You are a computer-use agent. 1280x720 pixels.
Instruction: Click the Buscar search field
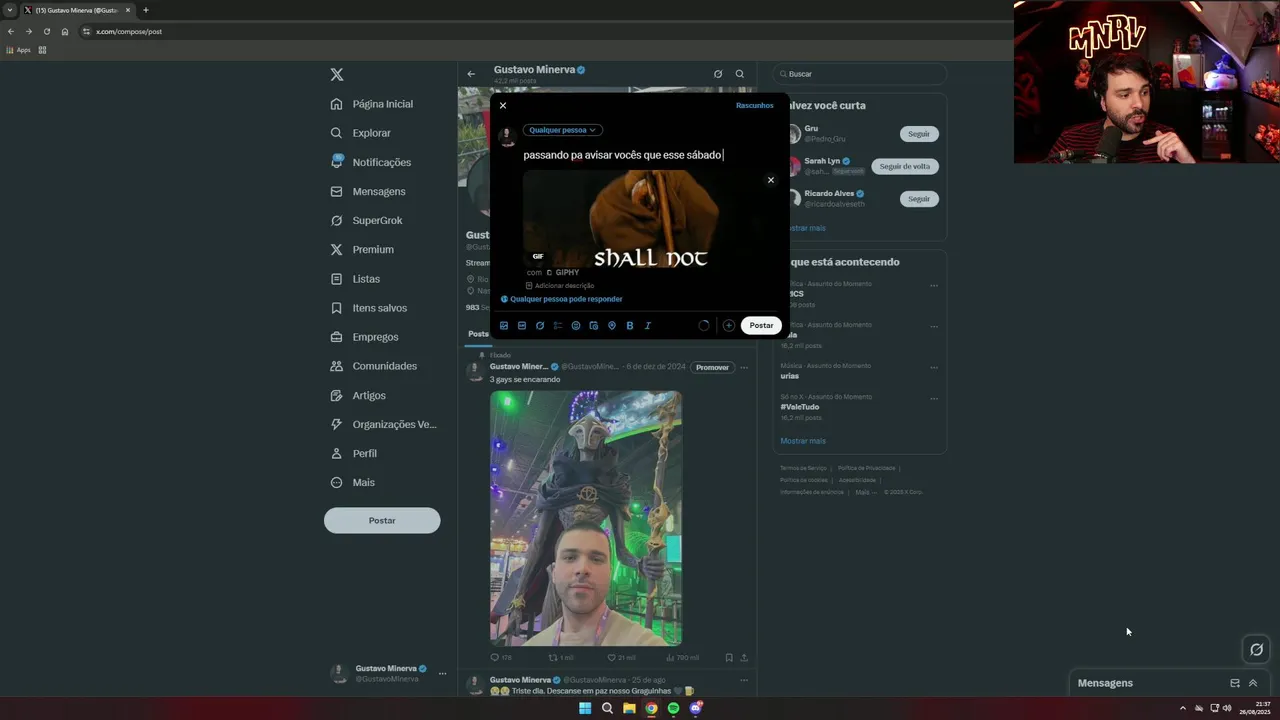(860, 74)
